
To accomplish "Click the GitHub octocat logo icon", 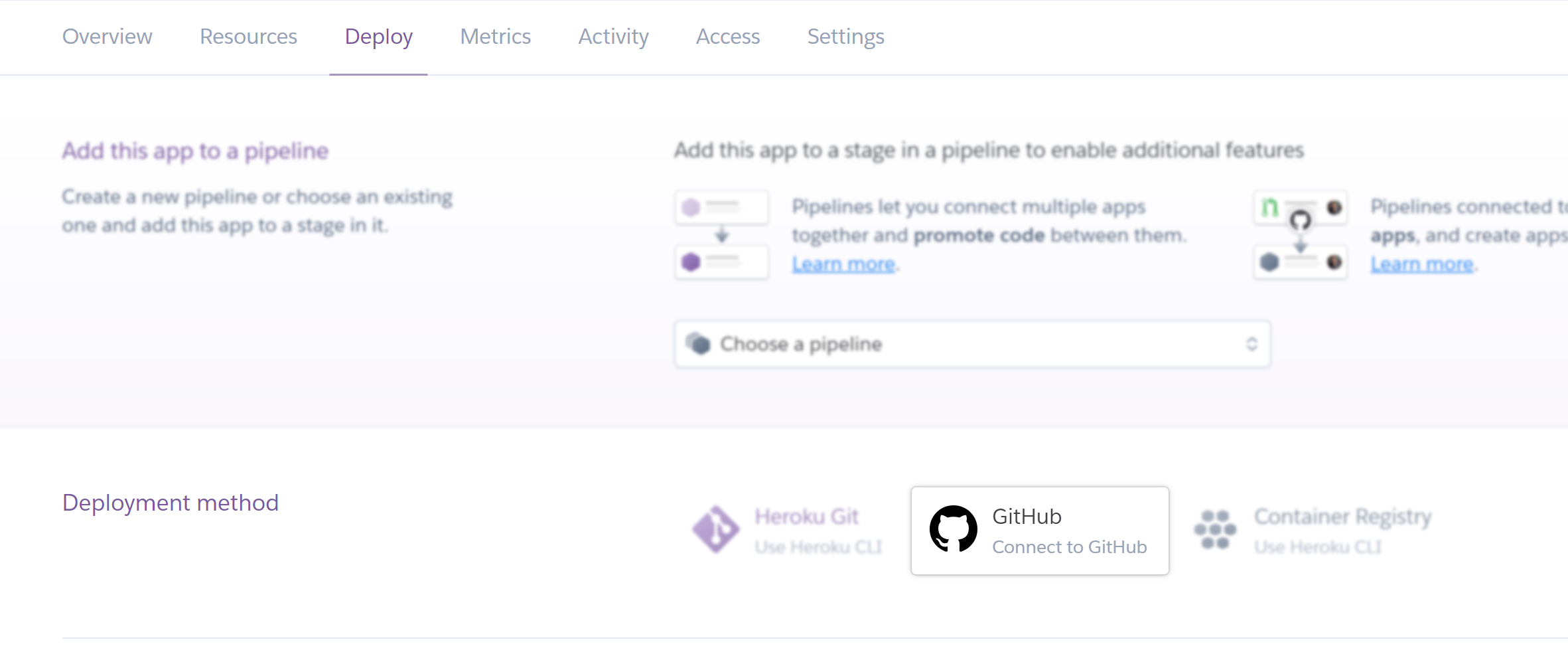I will [x=953, y=530].
